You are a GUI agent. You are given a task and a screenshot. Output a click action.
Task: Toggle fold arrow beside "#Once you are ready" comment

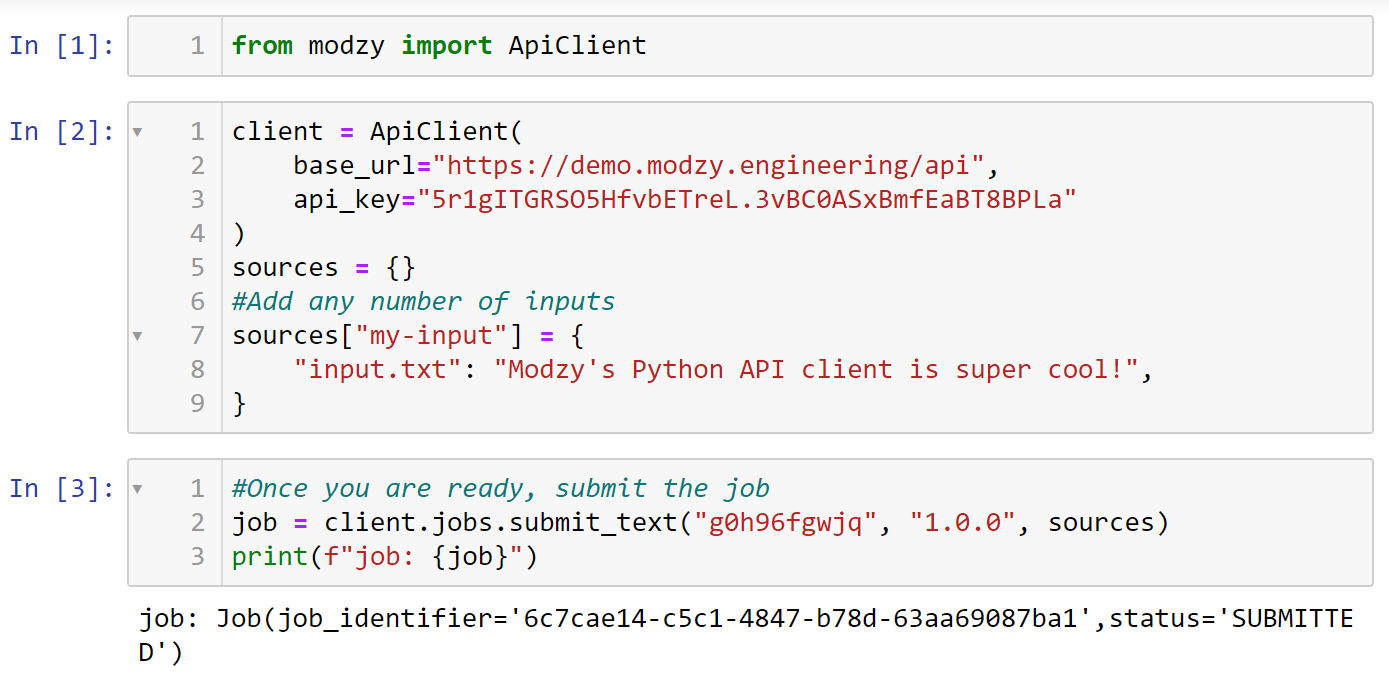coord(137,489)
